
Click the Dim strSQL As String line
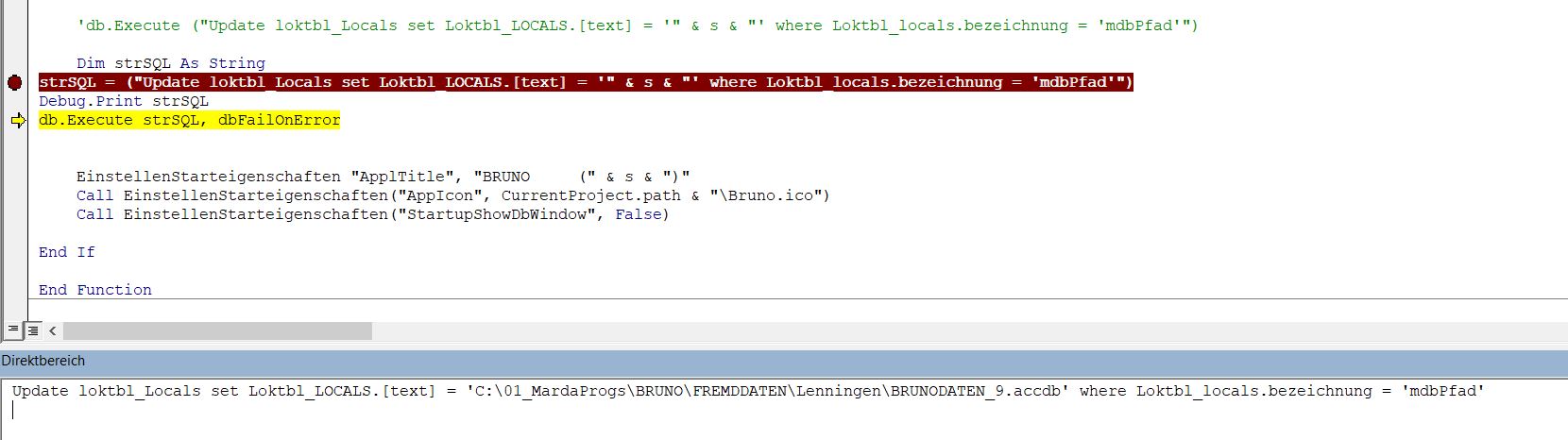(x=171, y=63)
